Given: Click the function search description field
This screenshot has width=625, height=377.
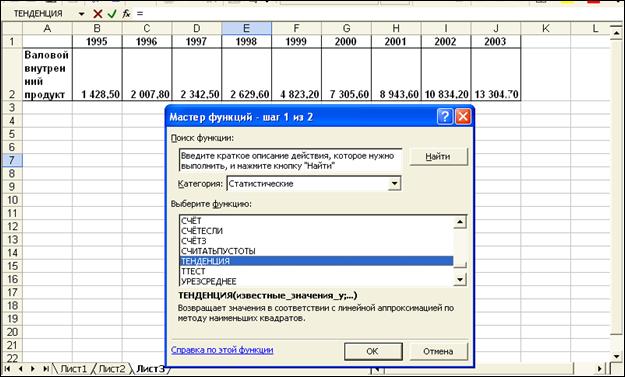Looking at the screenshot, I should (291, 161).
